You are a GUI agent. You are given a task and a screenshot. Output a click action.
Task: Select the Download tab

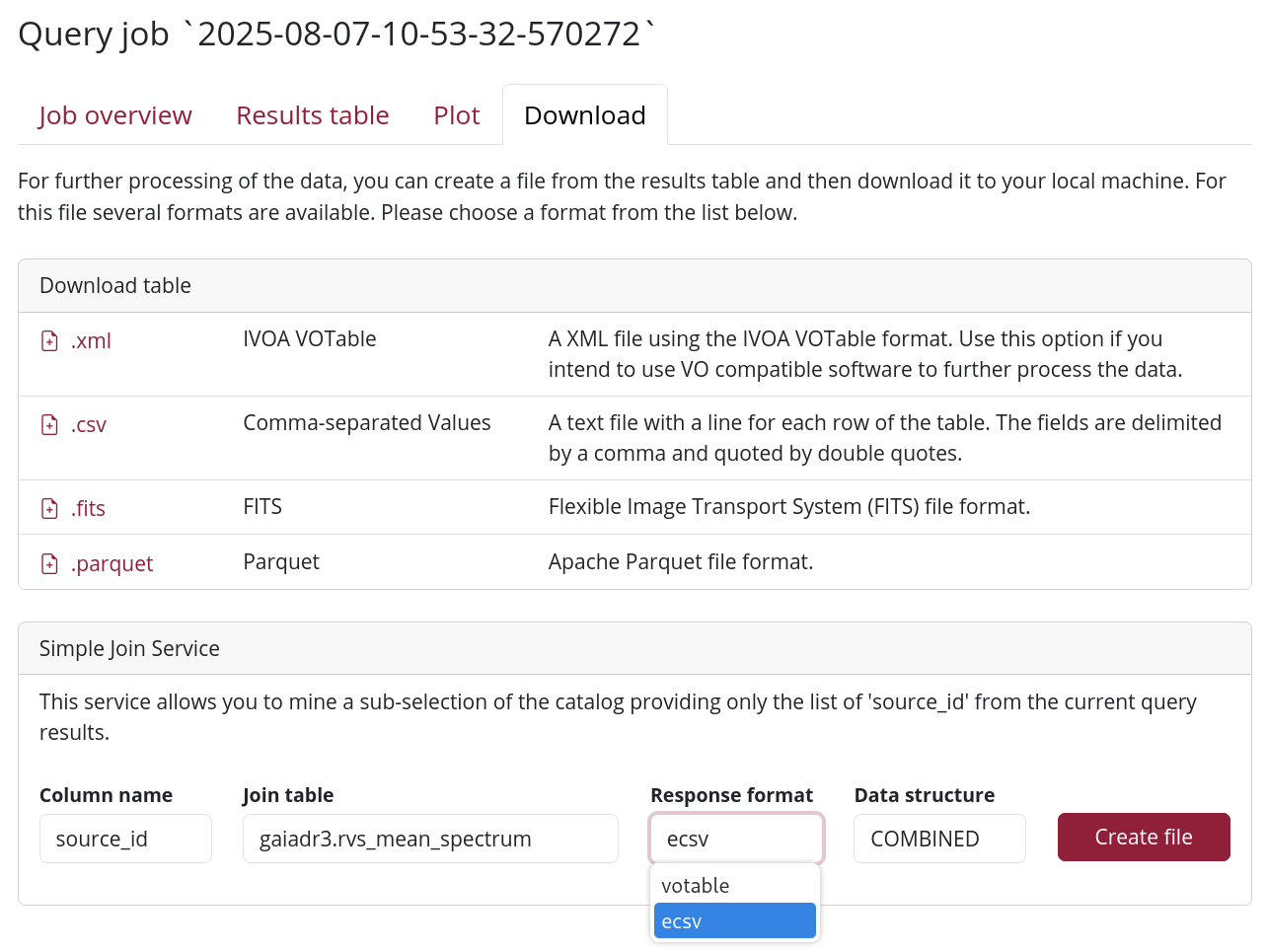point(585,115)
